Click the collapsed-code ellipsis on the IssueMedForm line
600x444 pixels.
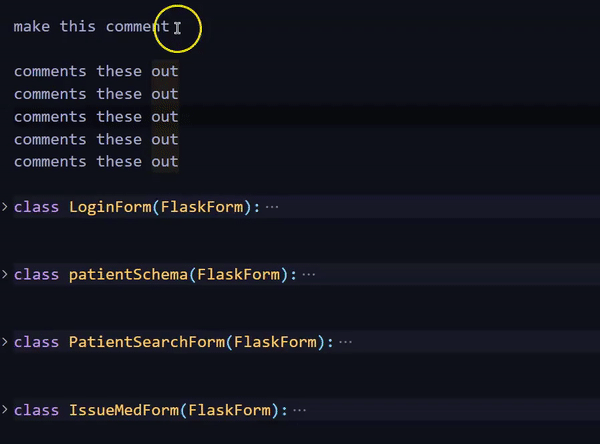coord(300,410)
